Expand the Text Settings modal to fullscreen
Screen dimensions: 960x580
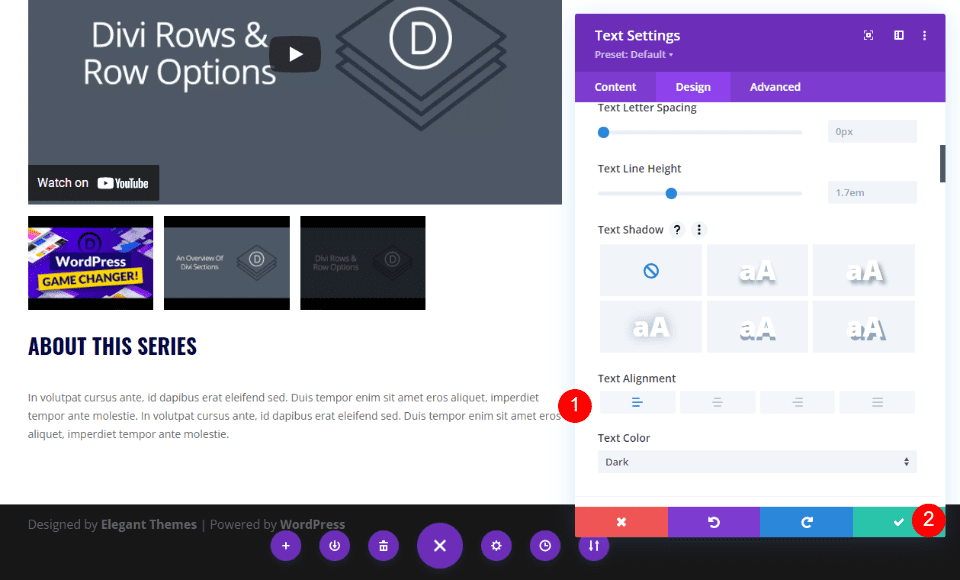point(868,35)
